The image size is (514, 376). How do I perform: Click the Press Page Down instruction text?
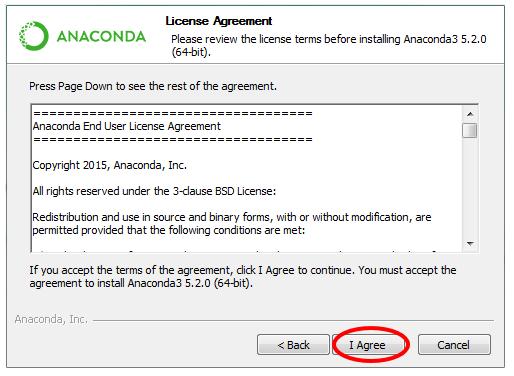click(153, 86)
